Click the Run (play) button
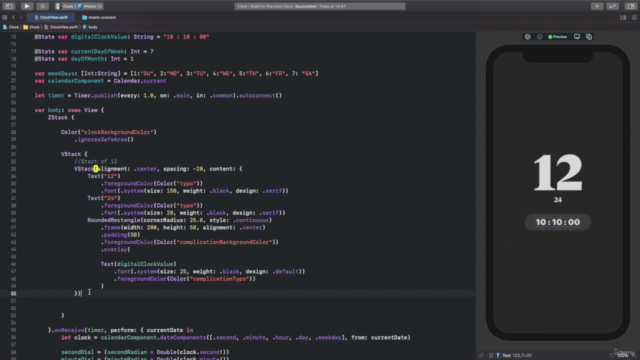Image resolution: width=640 pixels, height=360 pixels. coord(27,6)
